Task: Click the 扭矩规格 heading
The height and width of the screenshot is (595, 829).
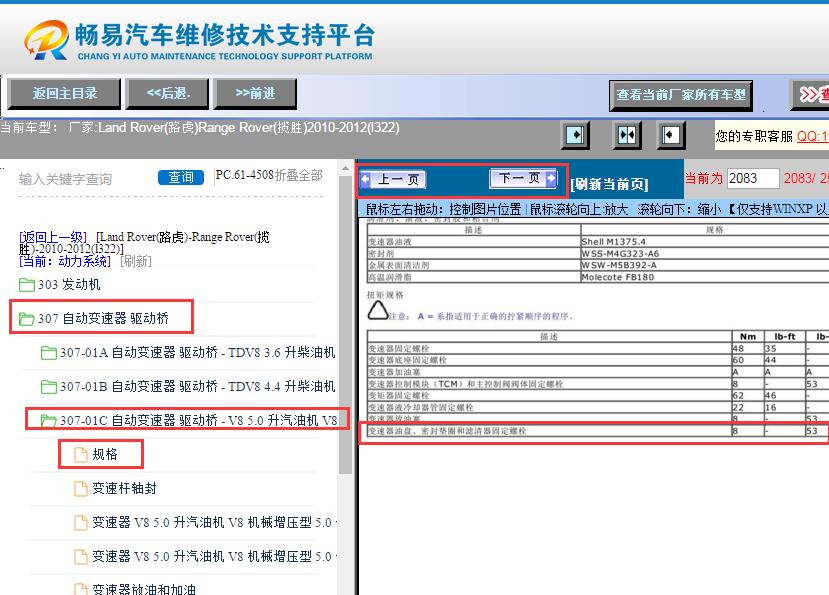Action: (x=385, y=295)
